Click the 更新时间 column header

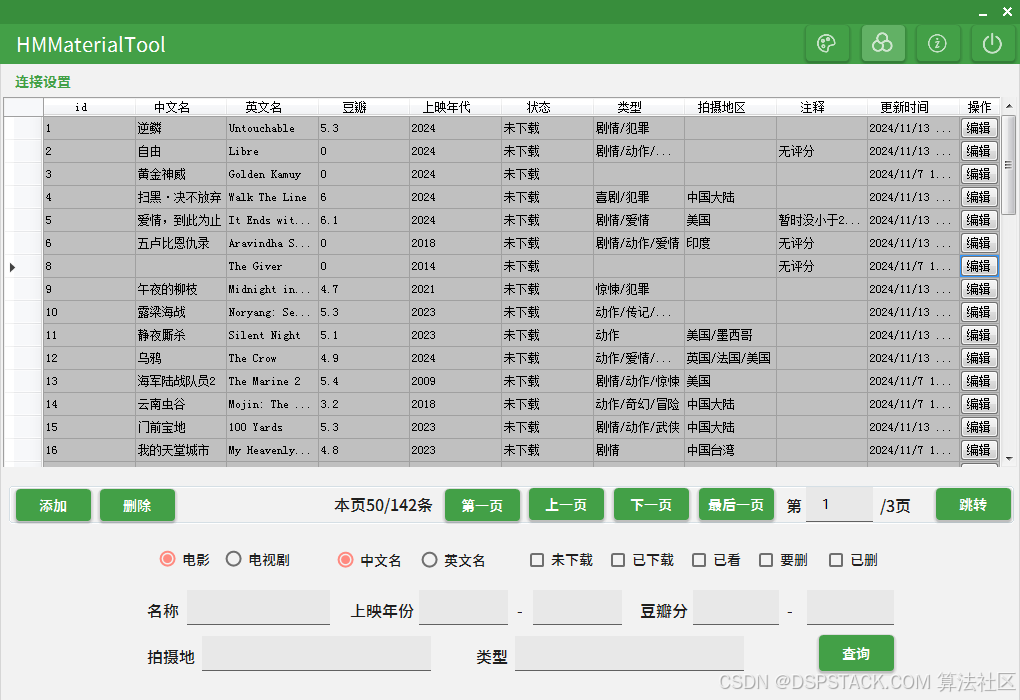click(x=913, y=107)
